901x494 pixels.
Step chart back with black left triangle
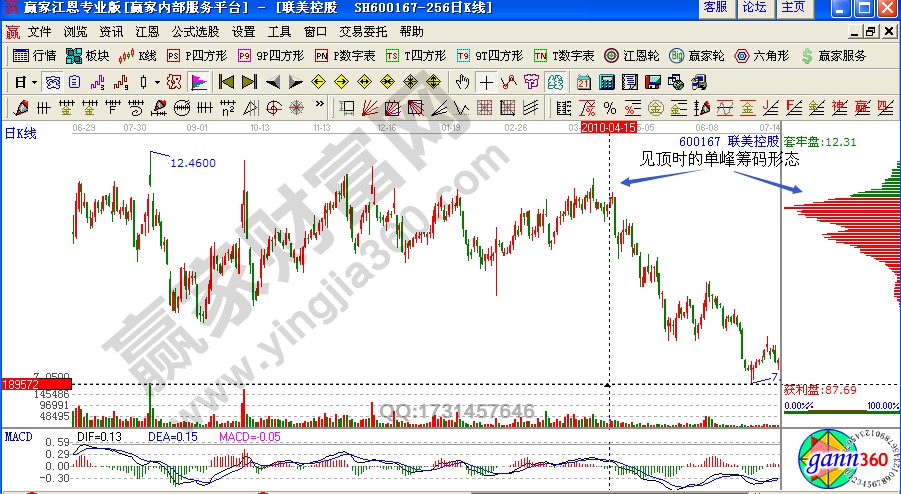coord(273,83)
